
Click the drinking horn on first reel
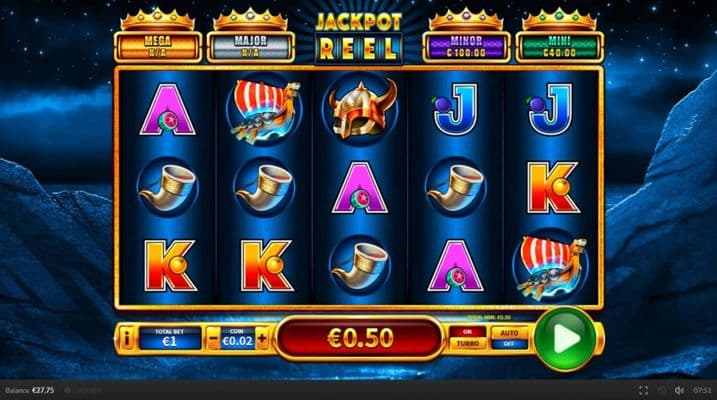(x=168, y=187)
